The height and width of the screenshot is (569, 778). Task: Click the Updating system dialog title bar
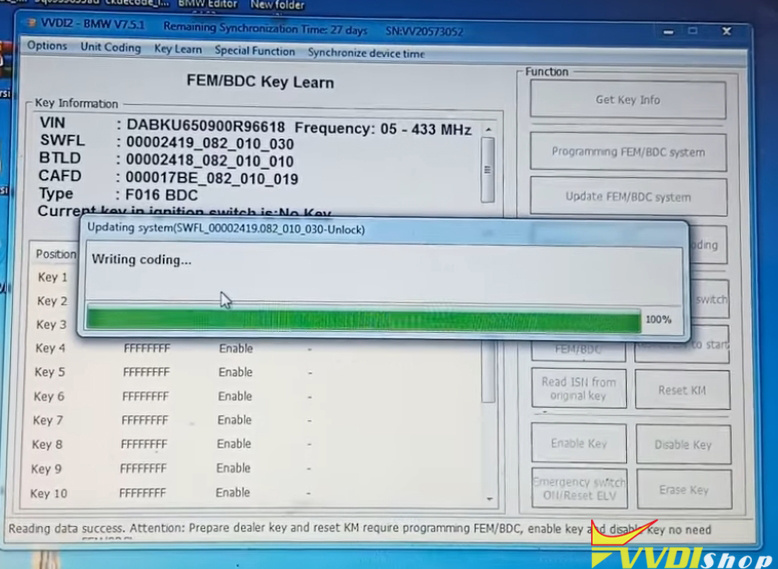(x=382, y=230)
